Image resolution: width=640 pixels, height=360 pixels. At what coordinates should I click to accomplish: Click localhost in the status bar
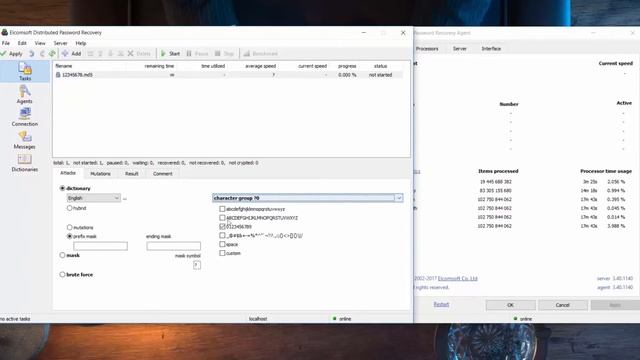tap(258, 318)
